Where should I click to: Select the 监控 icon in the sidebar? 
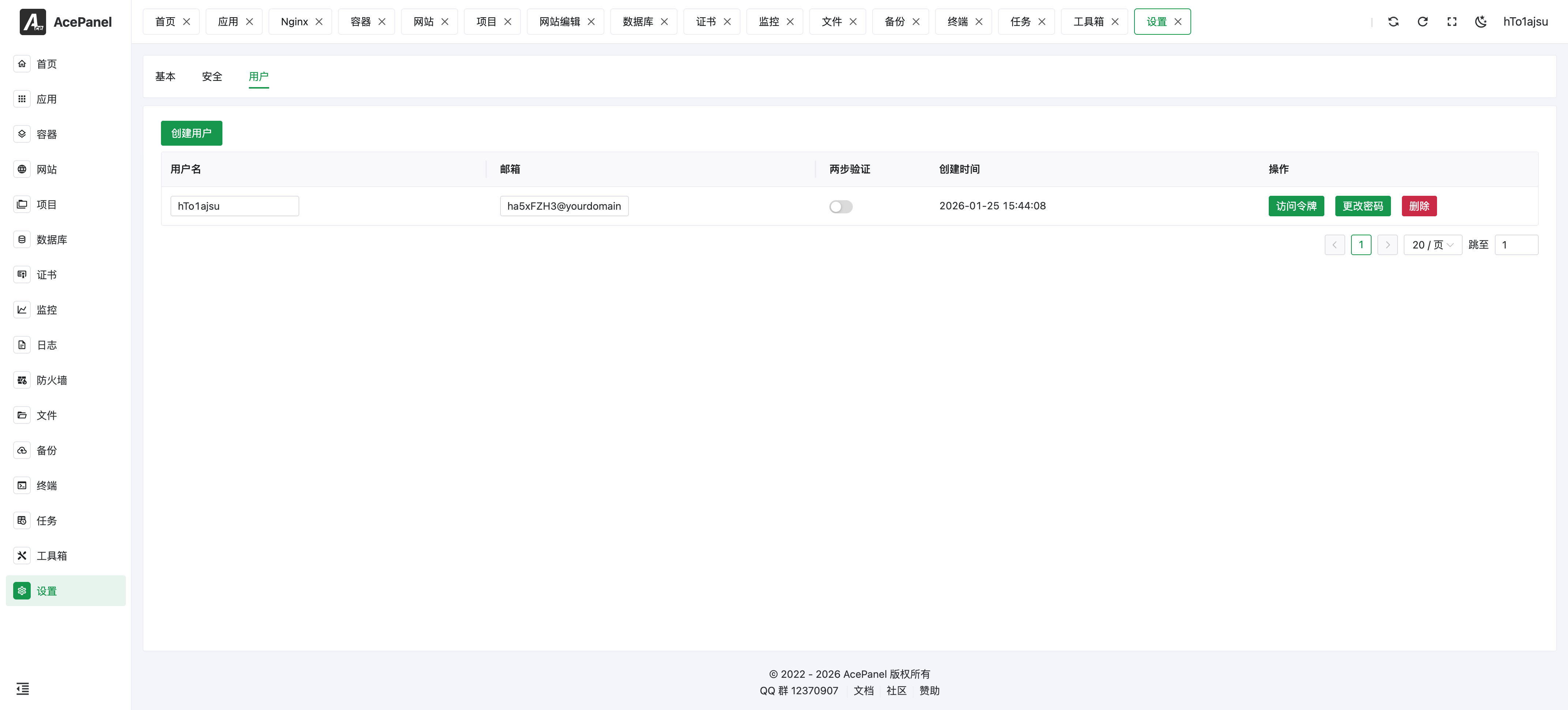tap(22, 309)
